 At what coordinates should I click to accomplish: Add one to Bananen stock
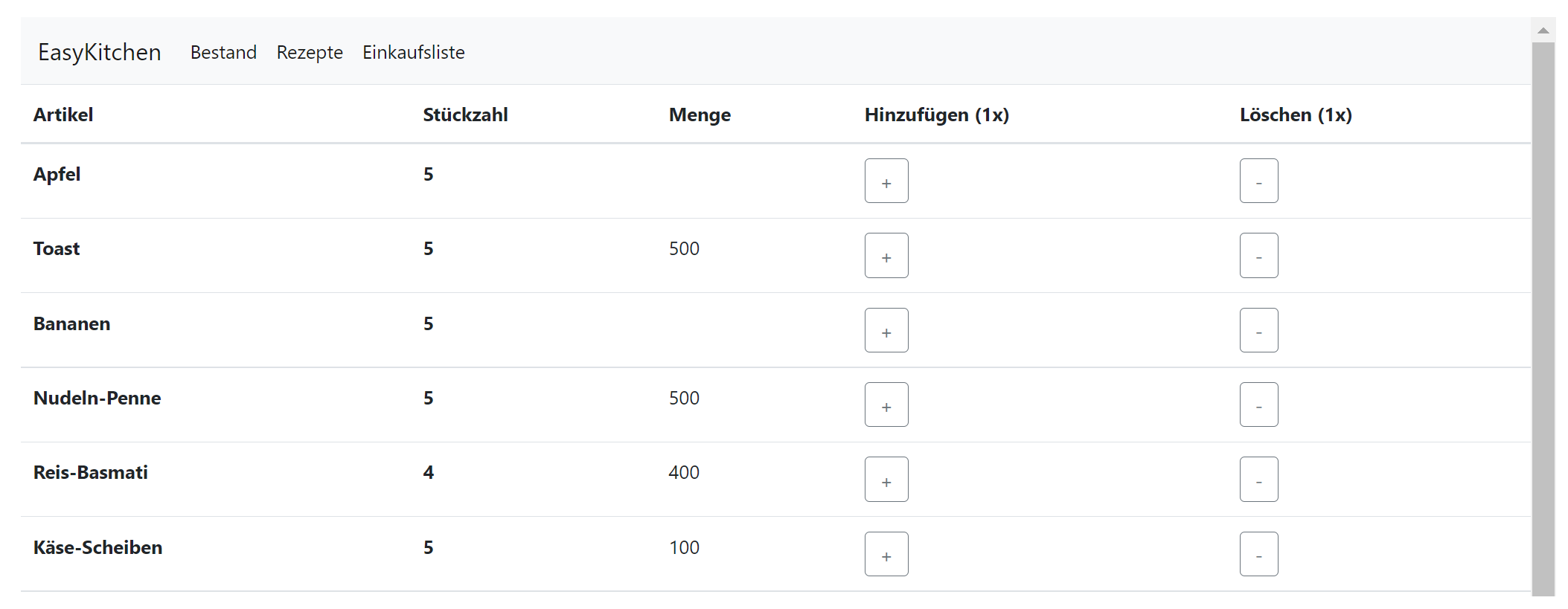click(x=886, y=330)
